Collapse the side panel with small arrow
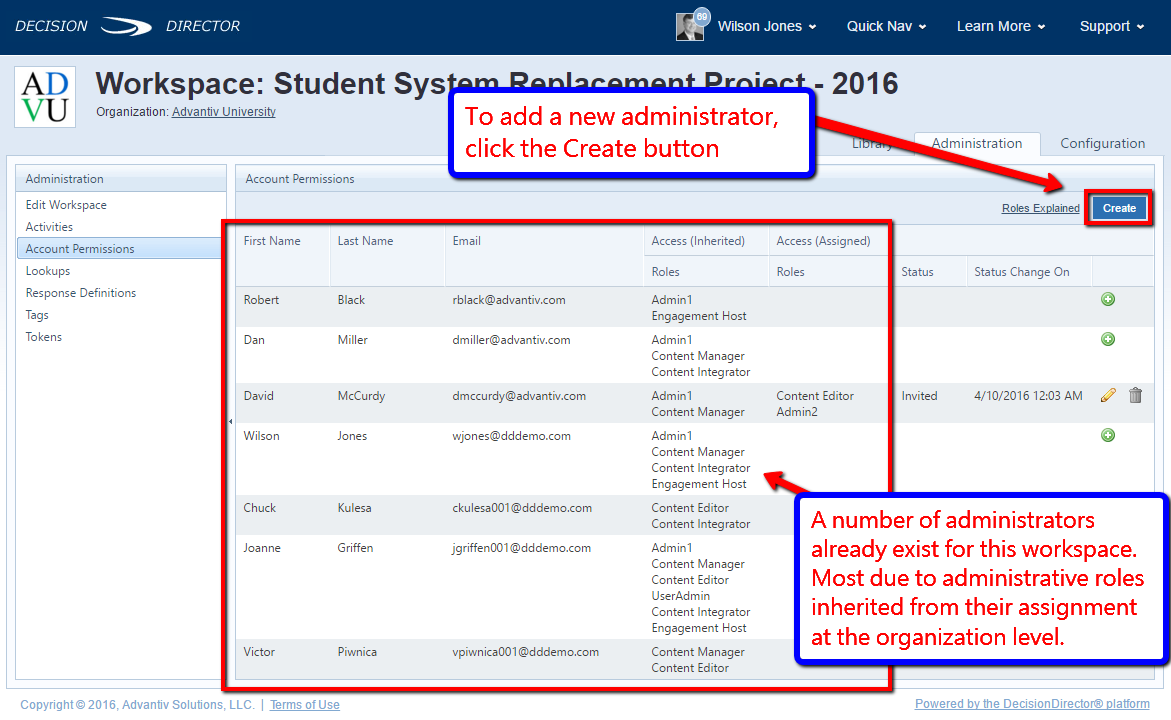Image resolution: width=1171 pixels, height=720 pixels. coord(230,421)
